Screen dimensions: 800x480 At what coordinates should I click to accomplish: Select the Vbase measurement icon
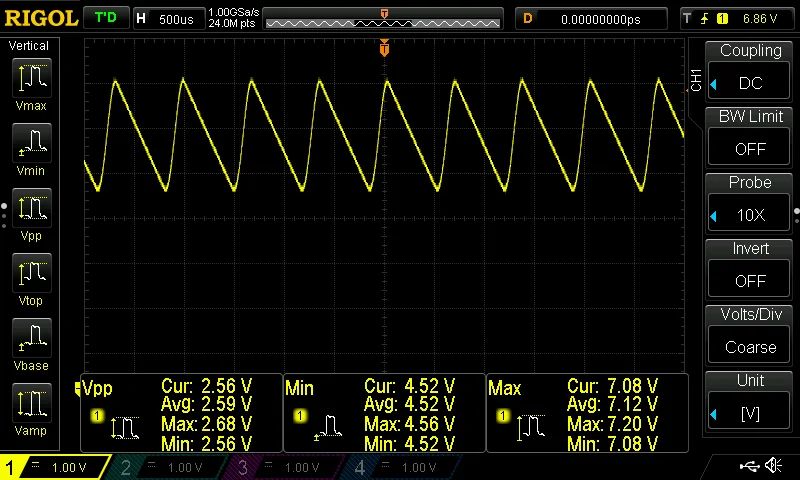coord(32,338)
